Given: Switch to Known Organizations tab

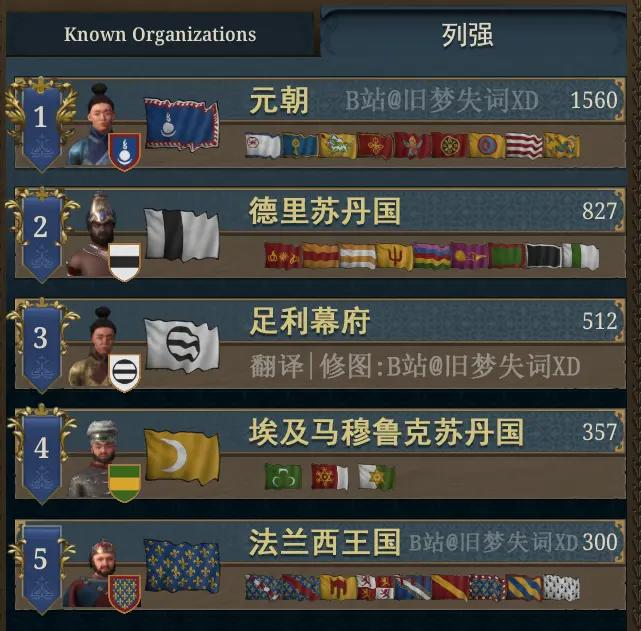Looking at the screenshot, I should point(160,34).
